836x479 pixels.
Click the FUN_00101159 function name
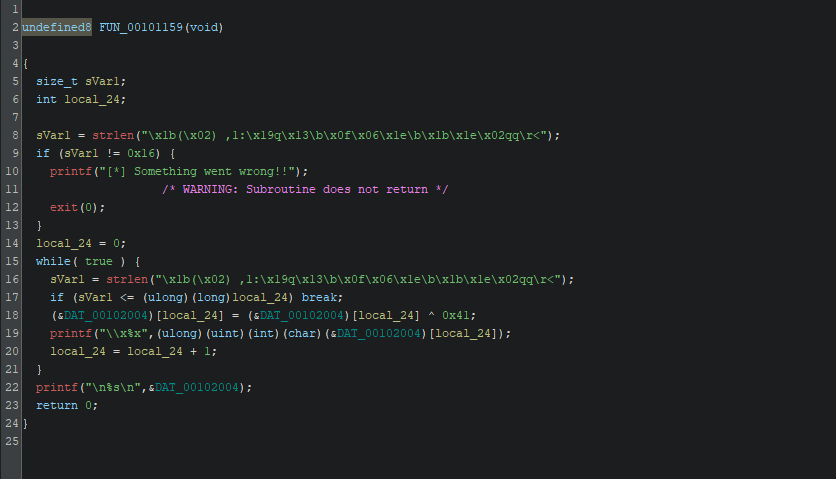[141, 27]
